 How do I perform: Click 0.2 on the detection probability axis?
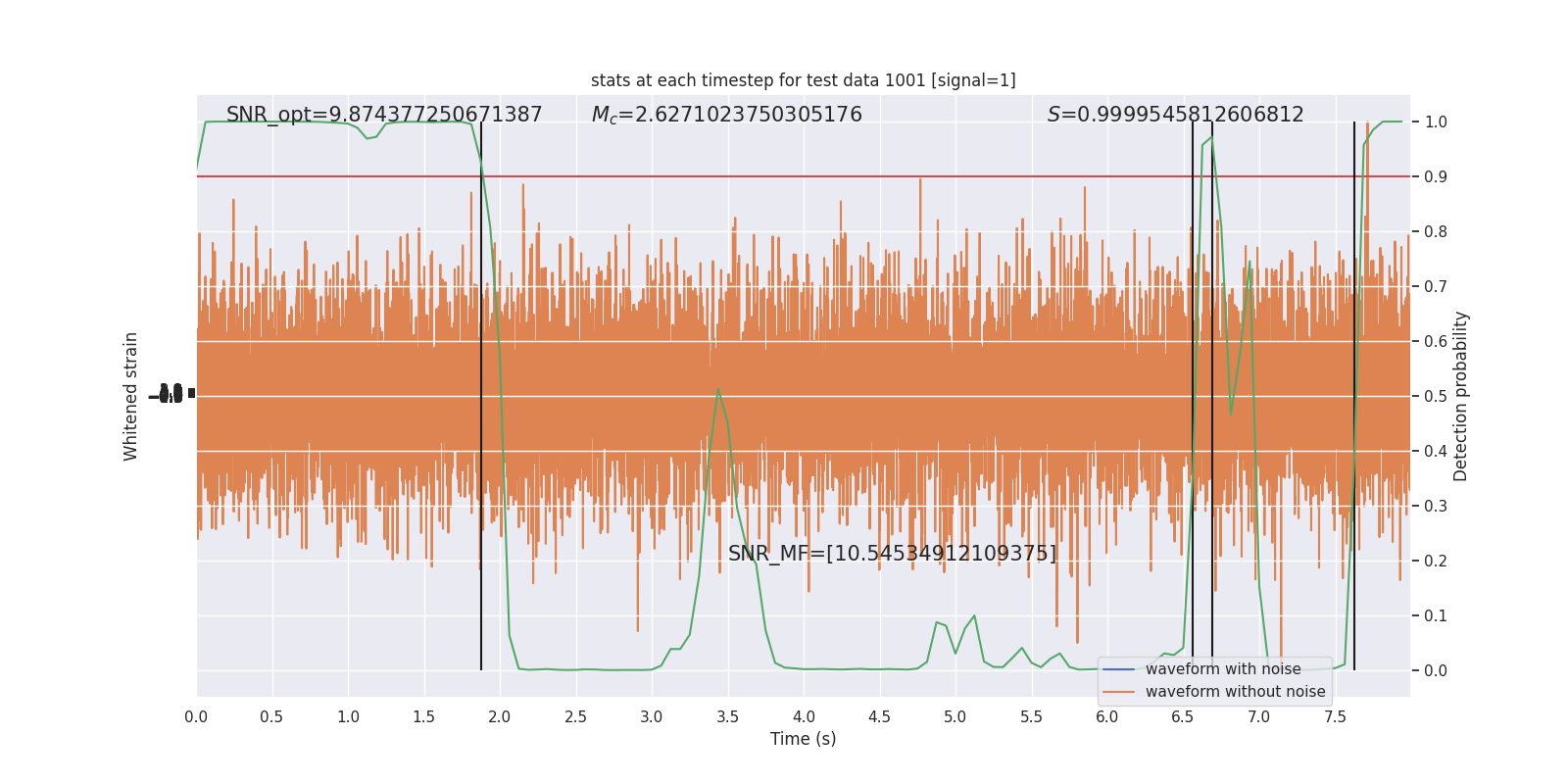point(1436,562)
